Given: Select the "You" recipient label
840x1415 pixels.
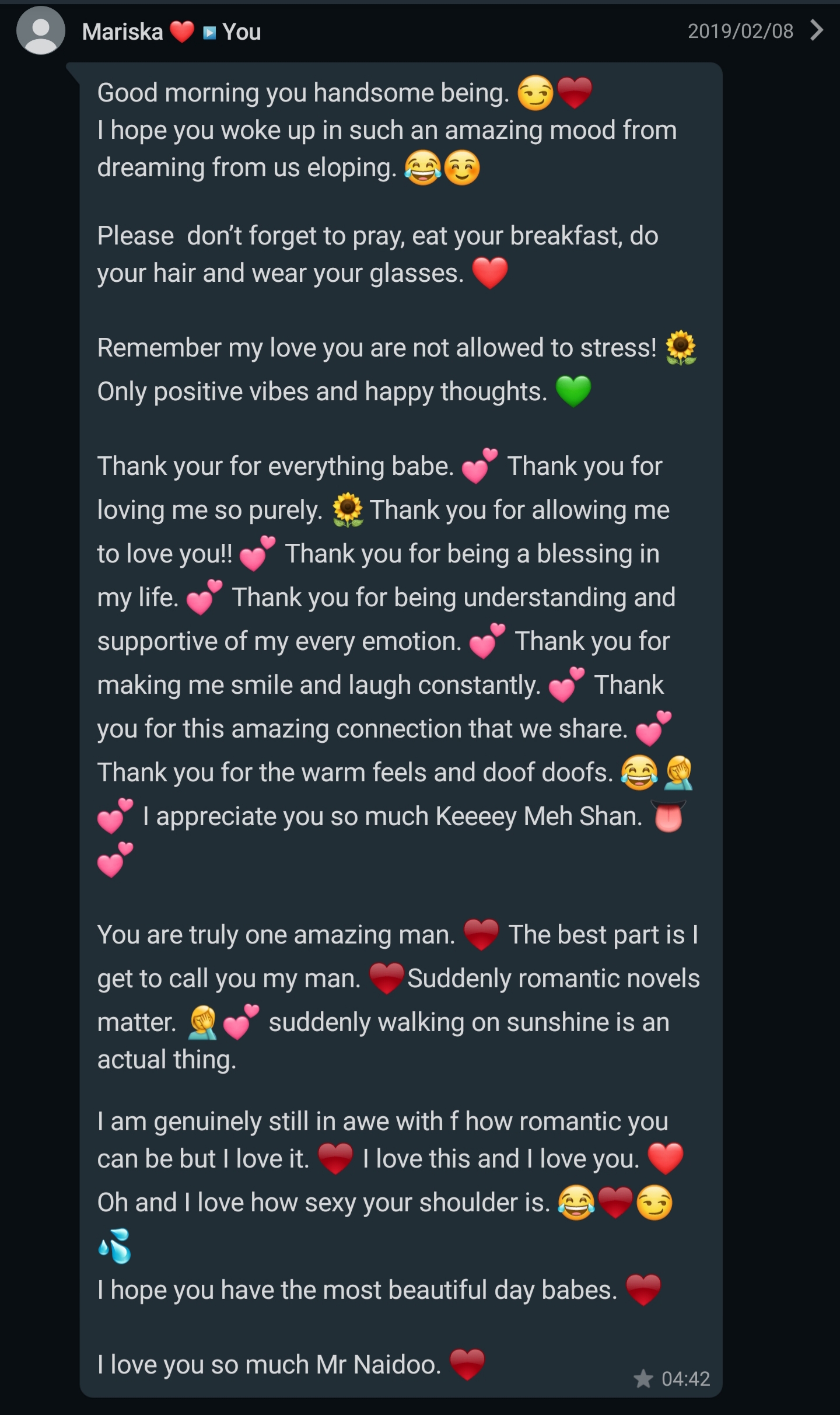Looking at the screenshot, I should coord(242,32).
